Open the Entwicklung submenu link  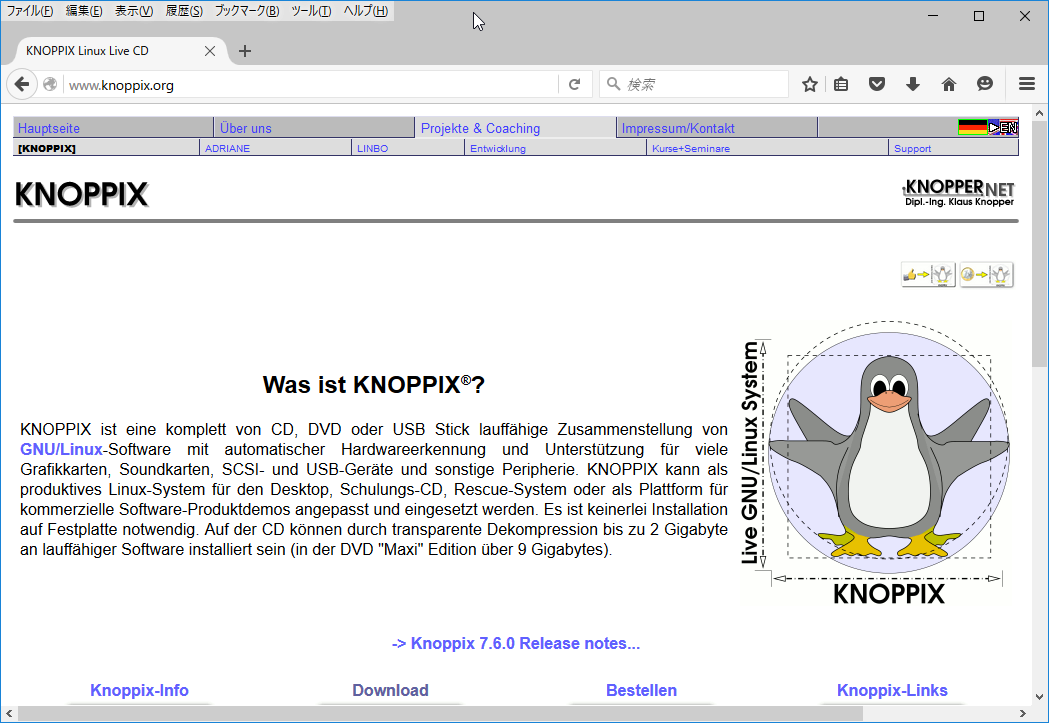(498, 148)
